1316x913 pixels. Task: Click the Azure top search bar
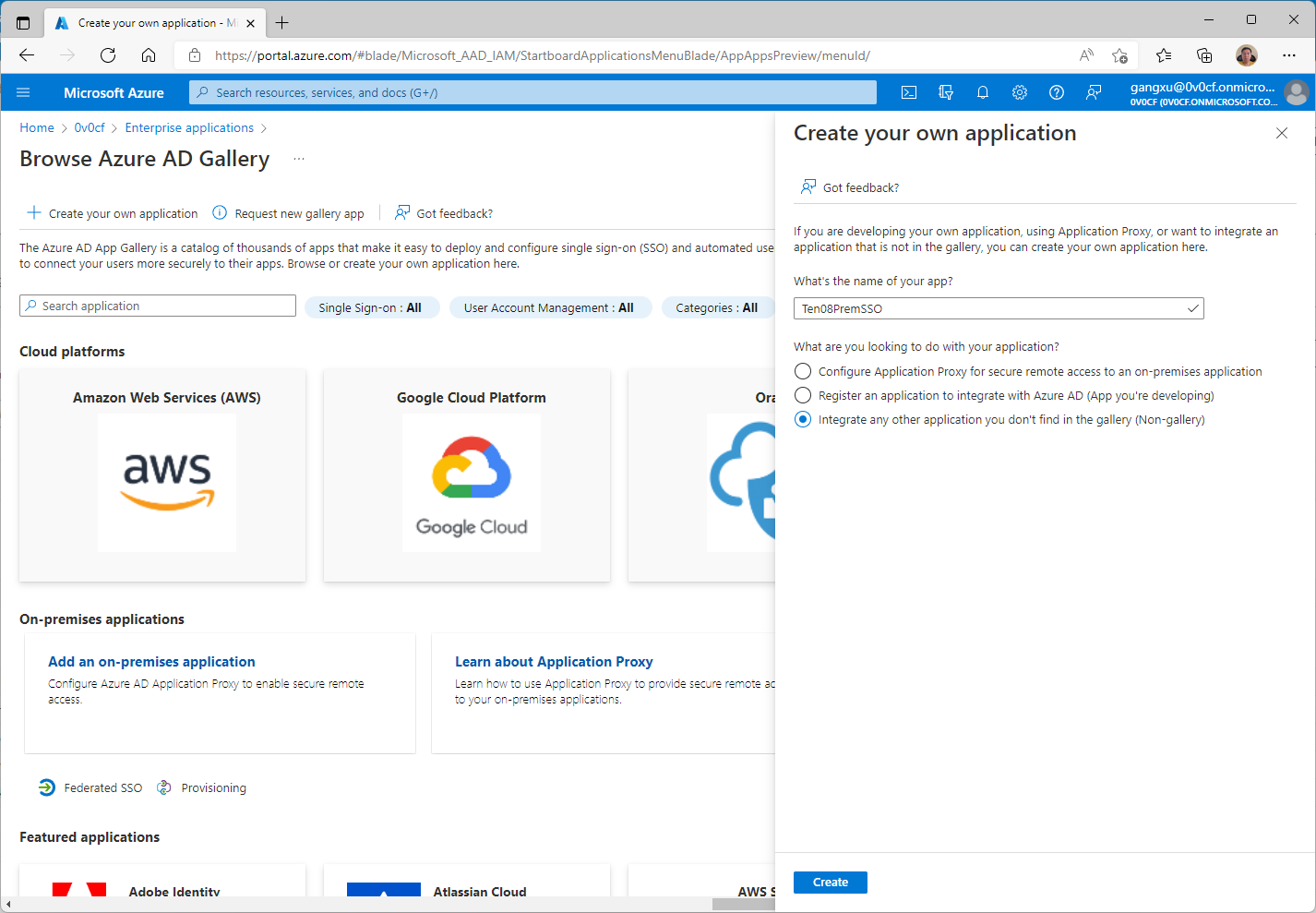(532, 92)
